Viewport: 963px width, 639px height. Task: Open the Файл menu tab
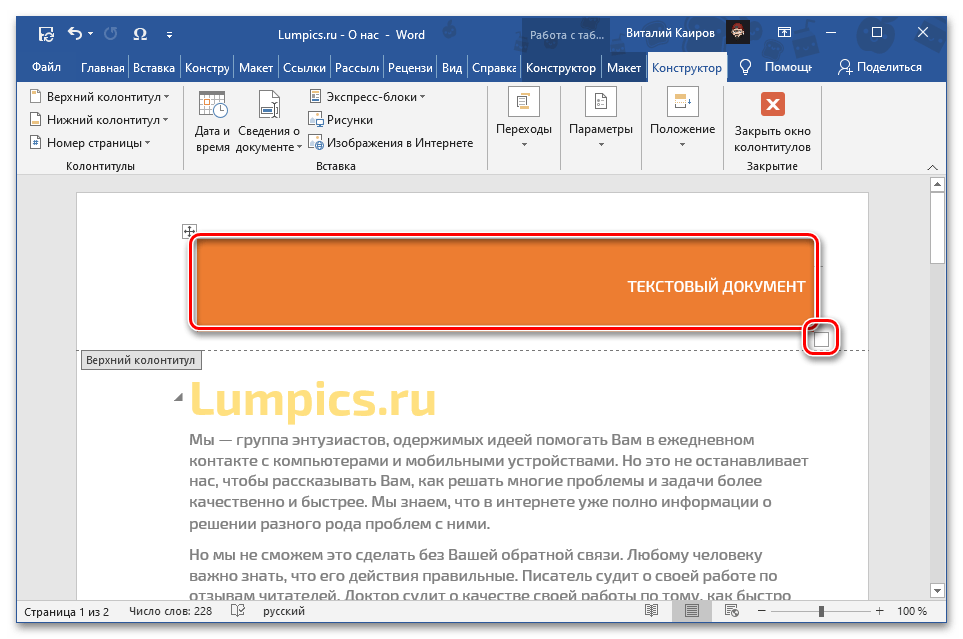click(x=46, y=68)
